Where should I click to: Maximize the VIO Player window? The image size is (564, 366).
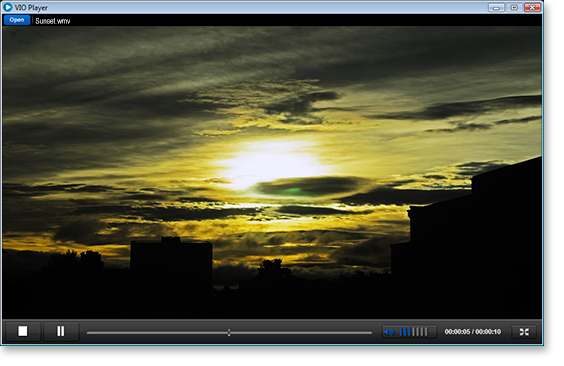pos(514,7)
